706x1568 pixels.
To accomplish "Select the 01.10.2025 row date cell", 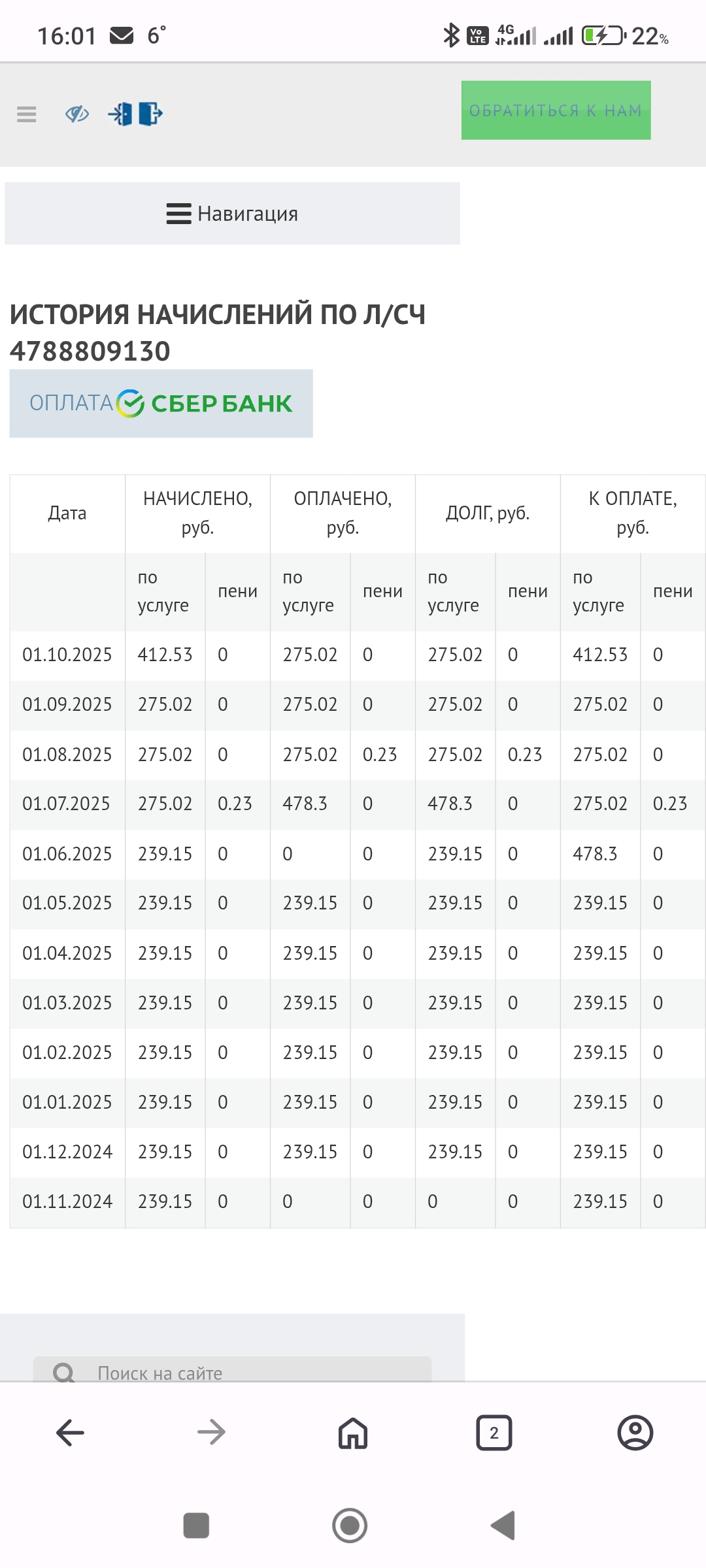I will tap(67, 655).
